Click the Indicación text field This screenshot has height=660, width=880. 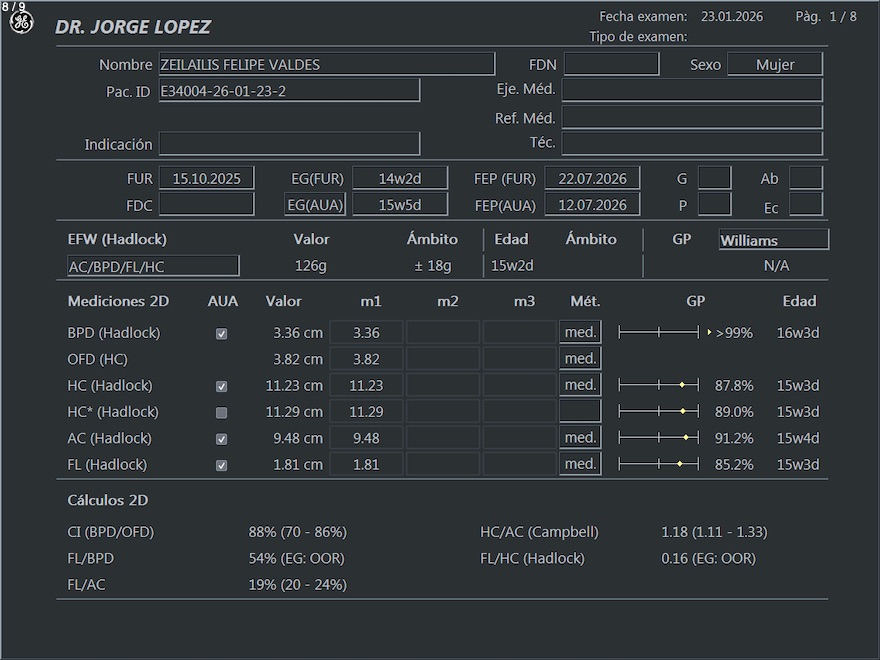click(x=289, y=144)
